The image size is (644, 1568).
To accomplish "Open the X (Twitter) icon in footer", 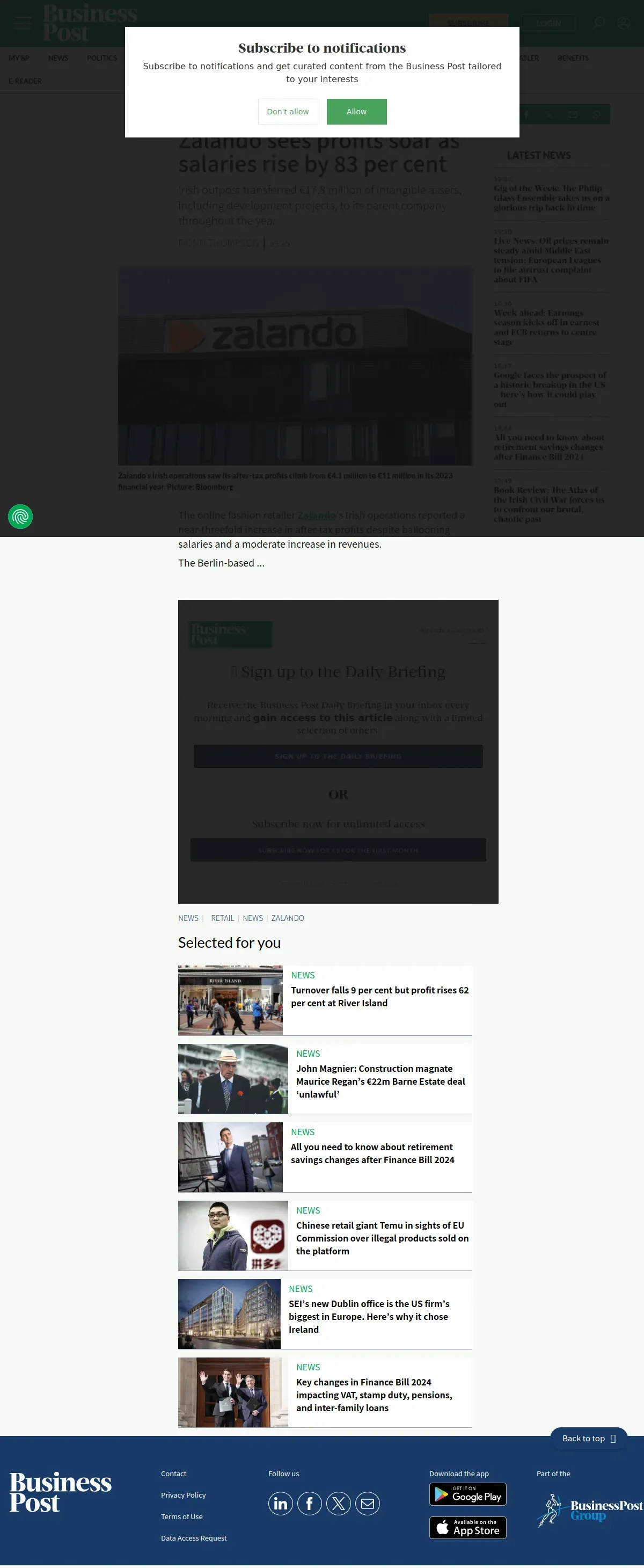I will pos(339,1504).
